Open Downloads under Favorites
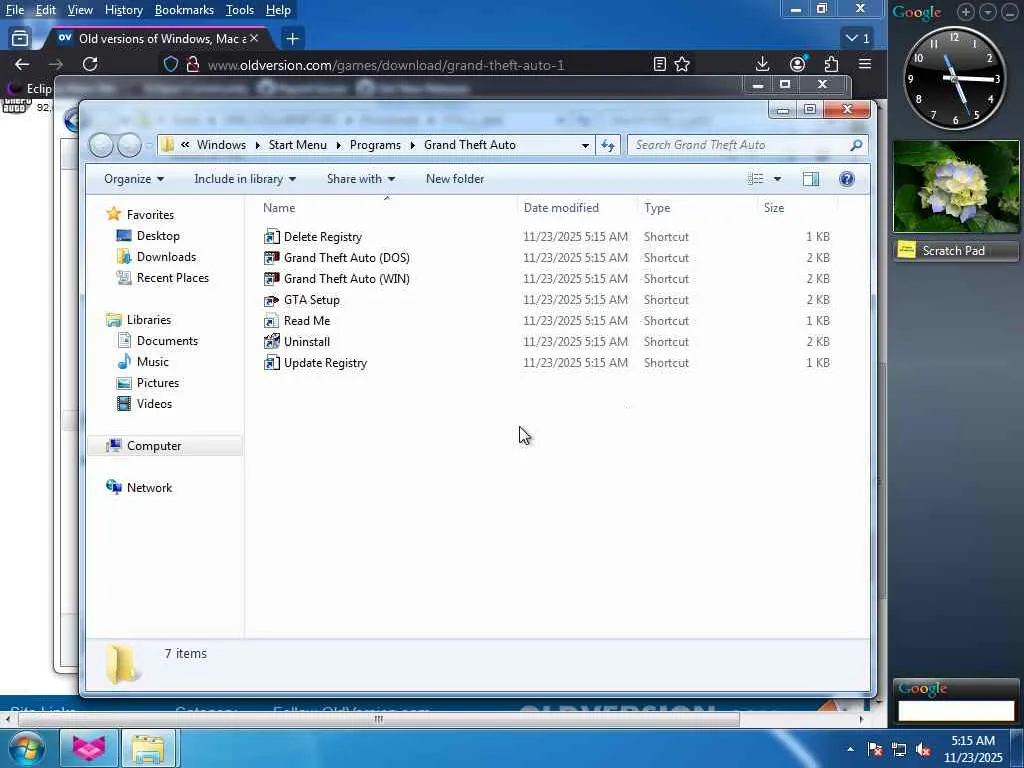1024x768 pixels. (167, 257)
